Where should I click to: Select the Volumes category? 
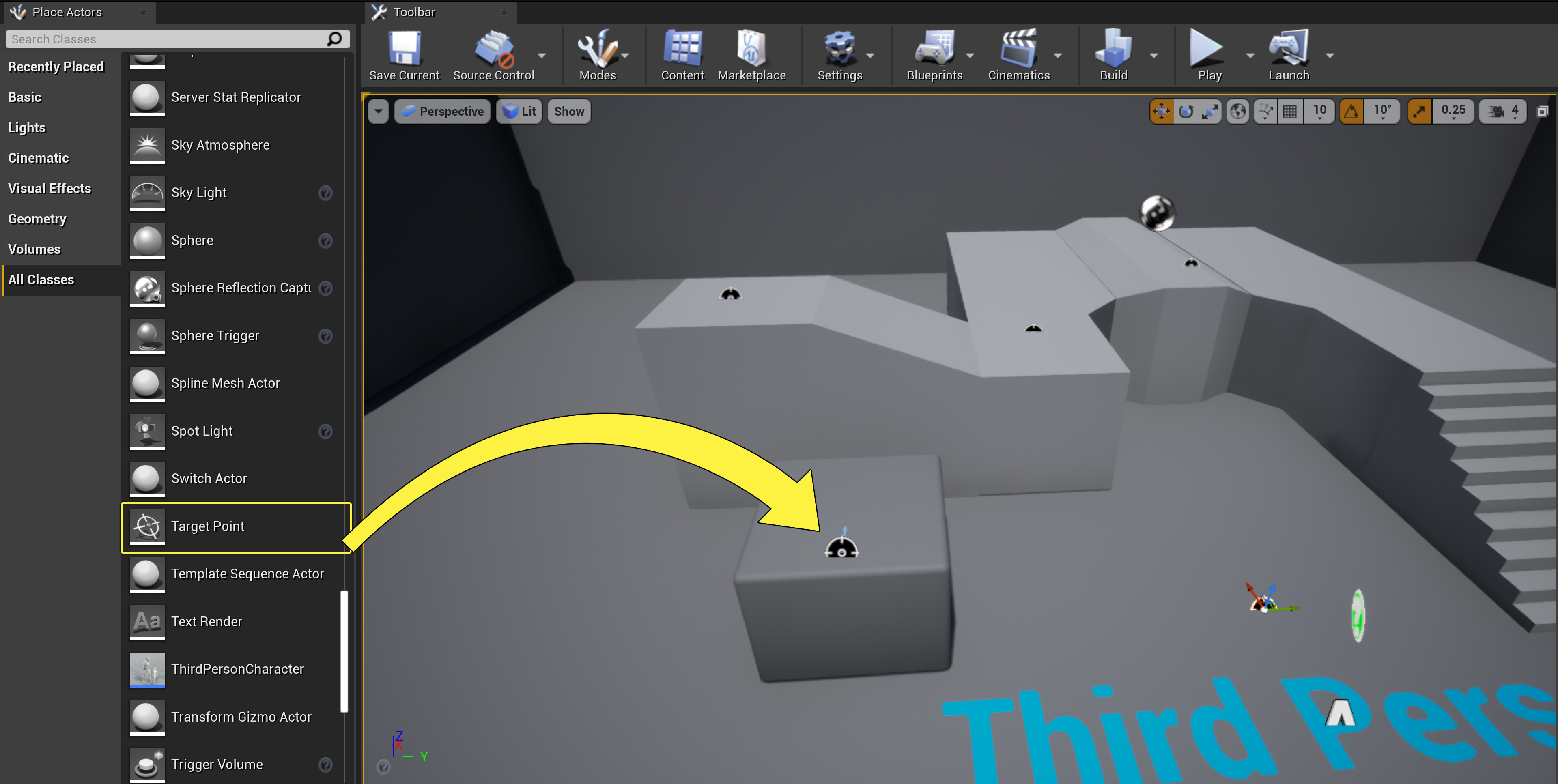pyautogui.click(x=34, y=249)
